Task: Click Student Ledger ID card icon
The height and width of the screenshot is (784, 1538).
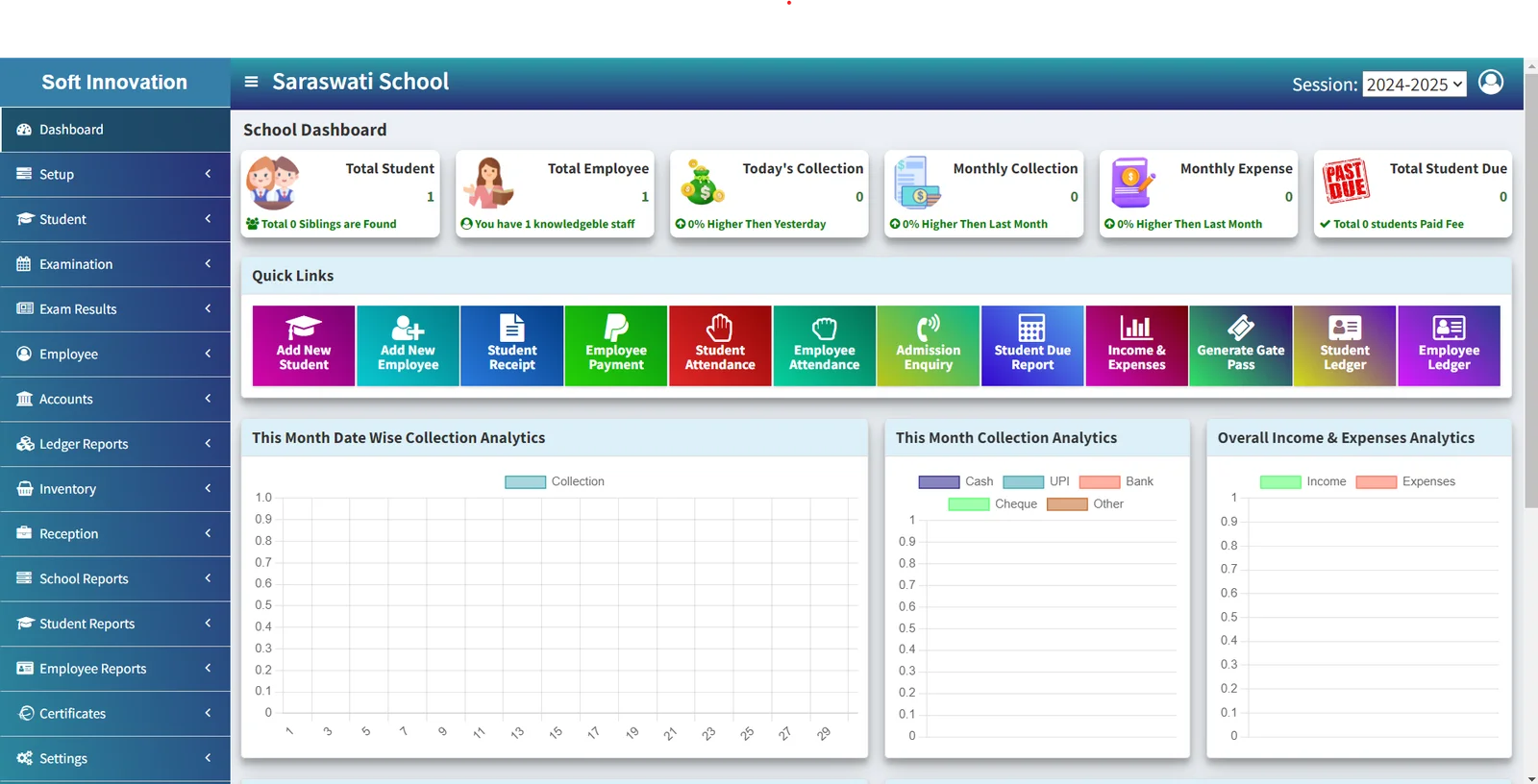Action: (1345, 328)
